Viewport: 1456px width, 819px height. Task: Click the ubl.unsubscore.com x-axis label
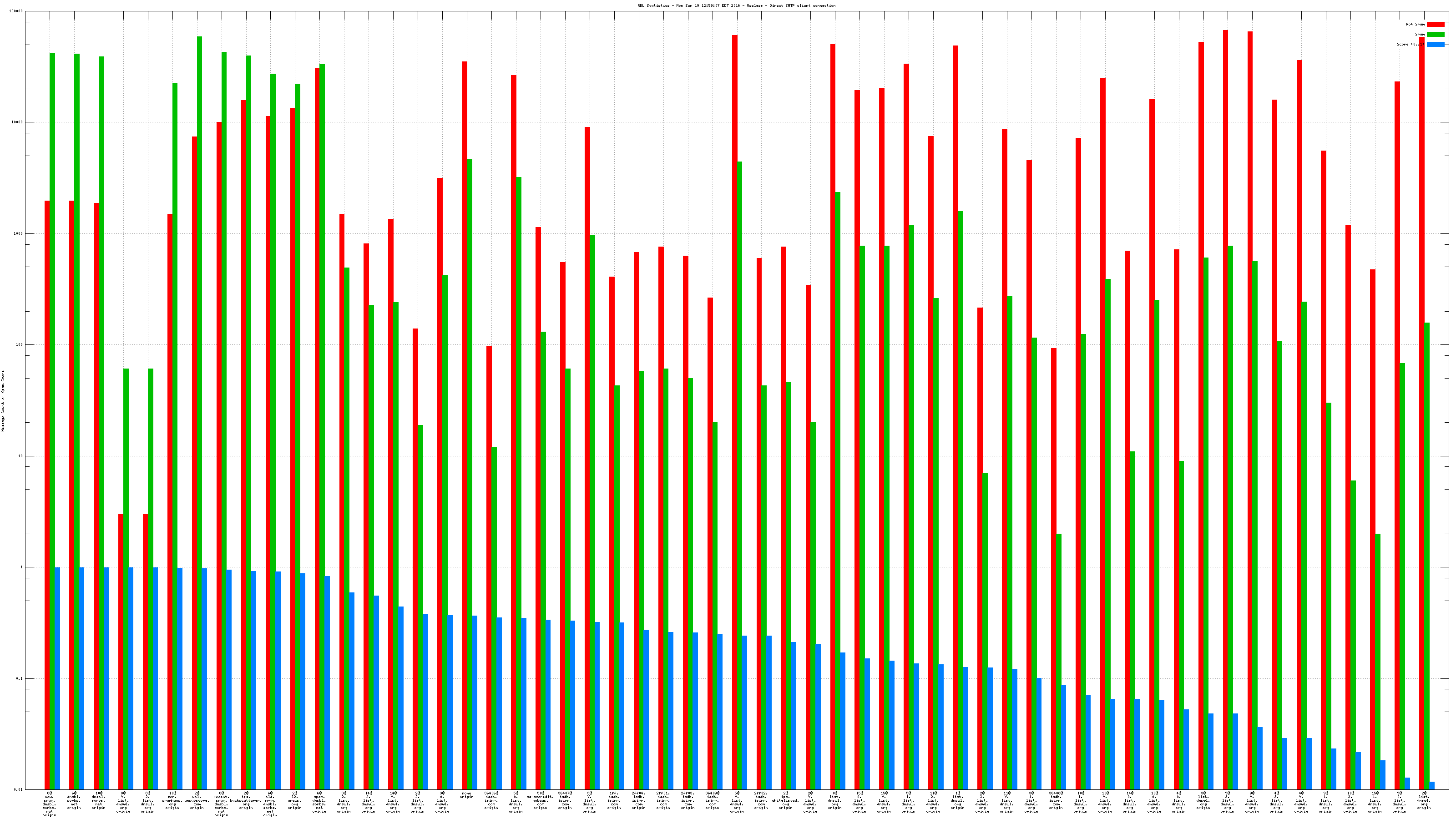(x=197, y=801)
